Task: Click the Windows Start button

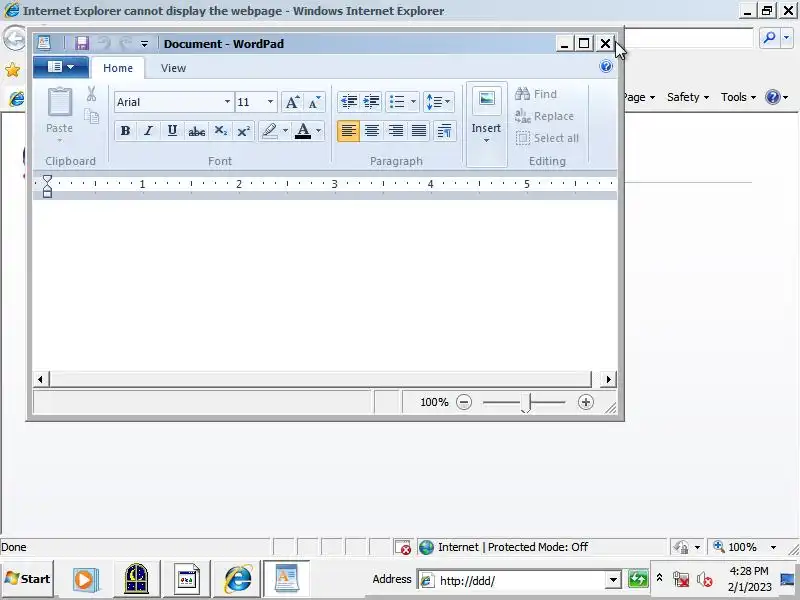Action: pyautogui.click(x=28, y=579)
